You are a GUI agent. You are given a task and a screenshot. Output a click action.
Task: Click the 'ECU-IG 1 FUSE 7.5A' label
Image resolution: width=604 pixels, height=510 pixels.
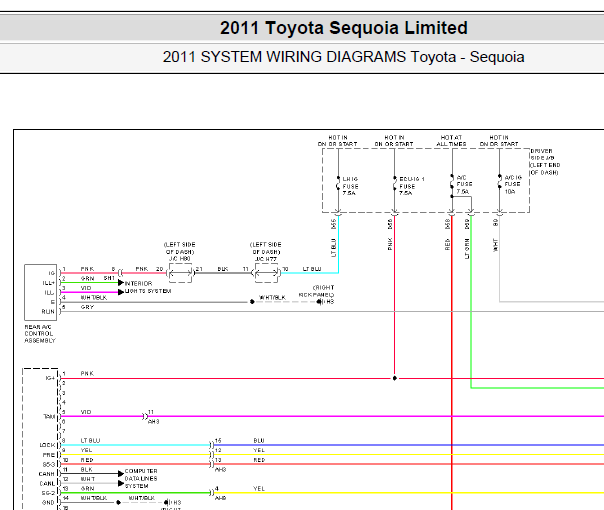click(412, 186)
